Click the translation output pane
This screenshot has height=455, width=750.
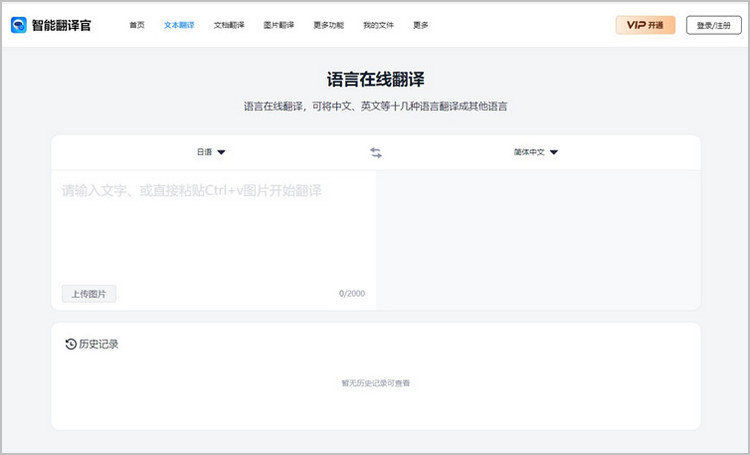(538, 240)
